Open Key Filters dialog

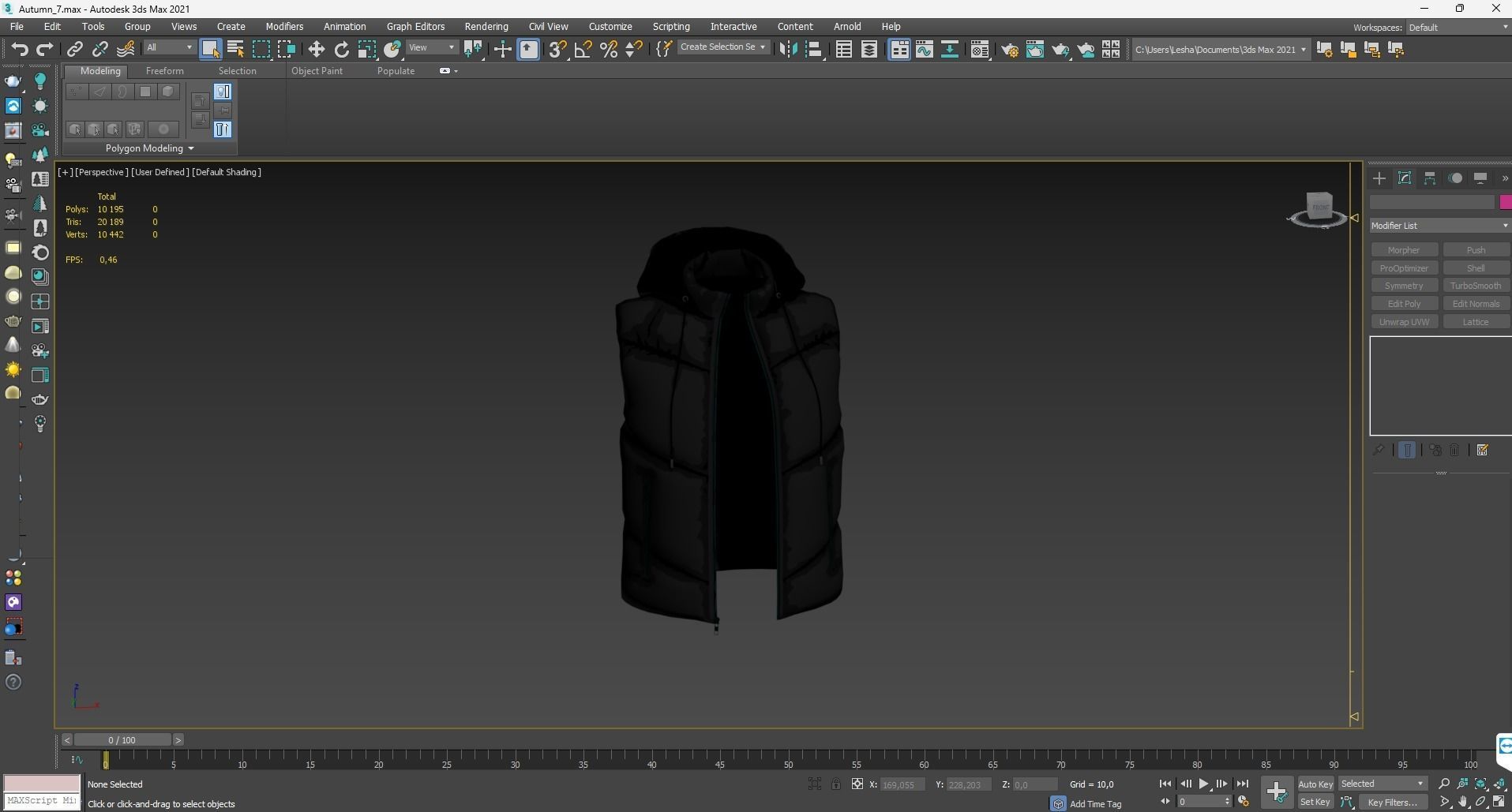click(x=1393, y=802)
